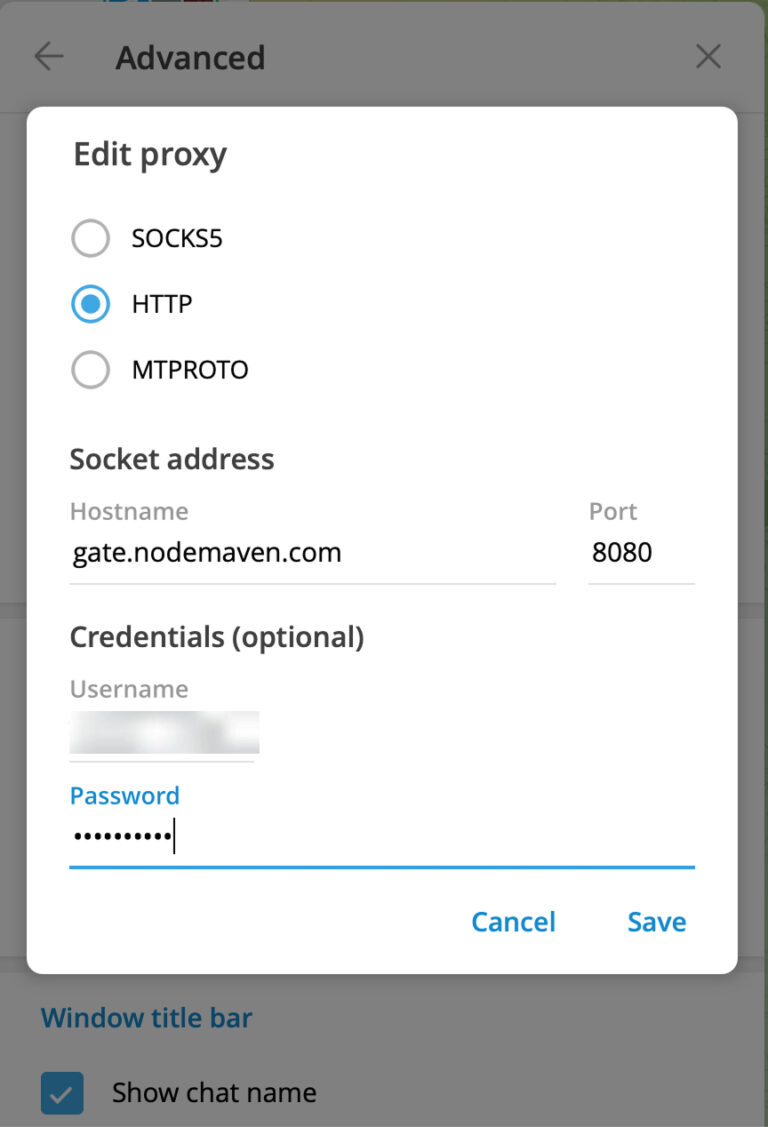Select the hostname text gate.nodemaven.com

(x=206, y=552)
